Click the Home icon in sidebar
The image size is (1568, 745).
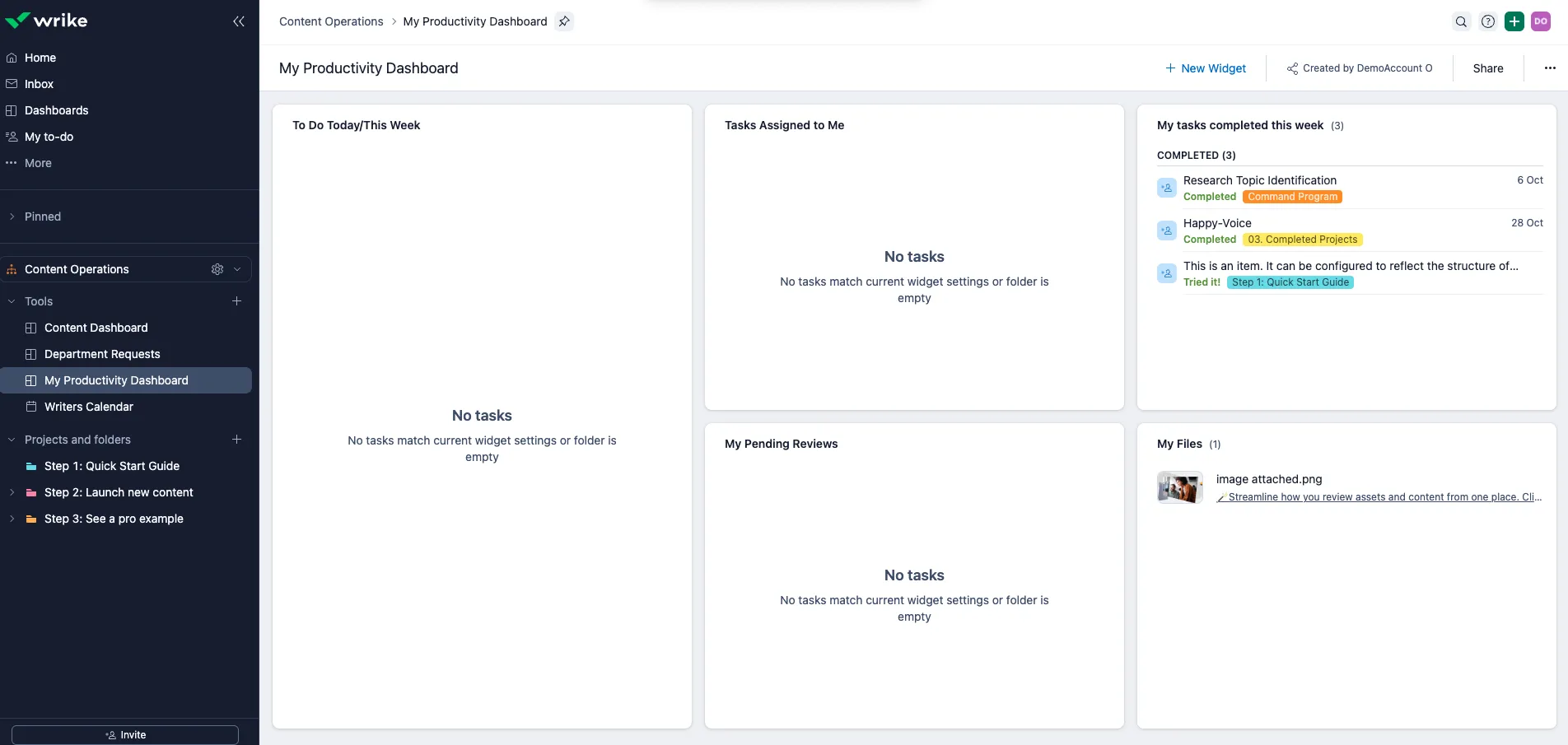(12, 58)
